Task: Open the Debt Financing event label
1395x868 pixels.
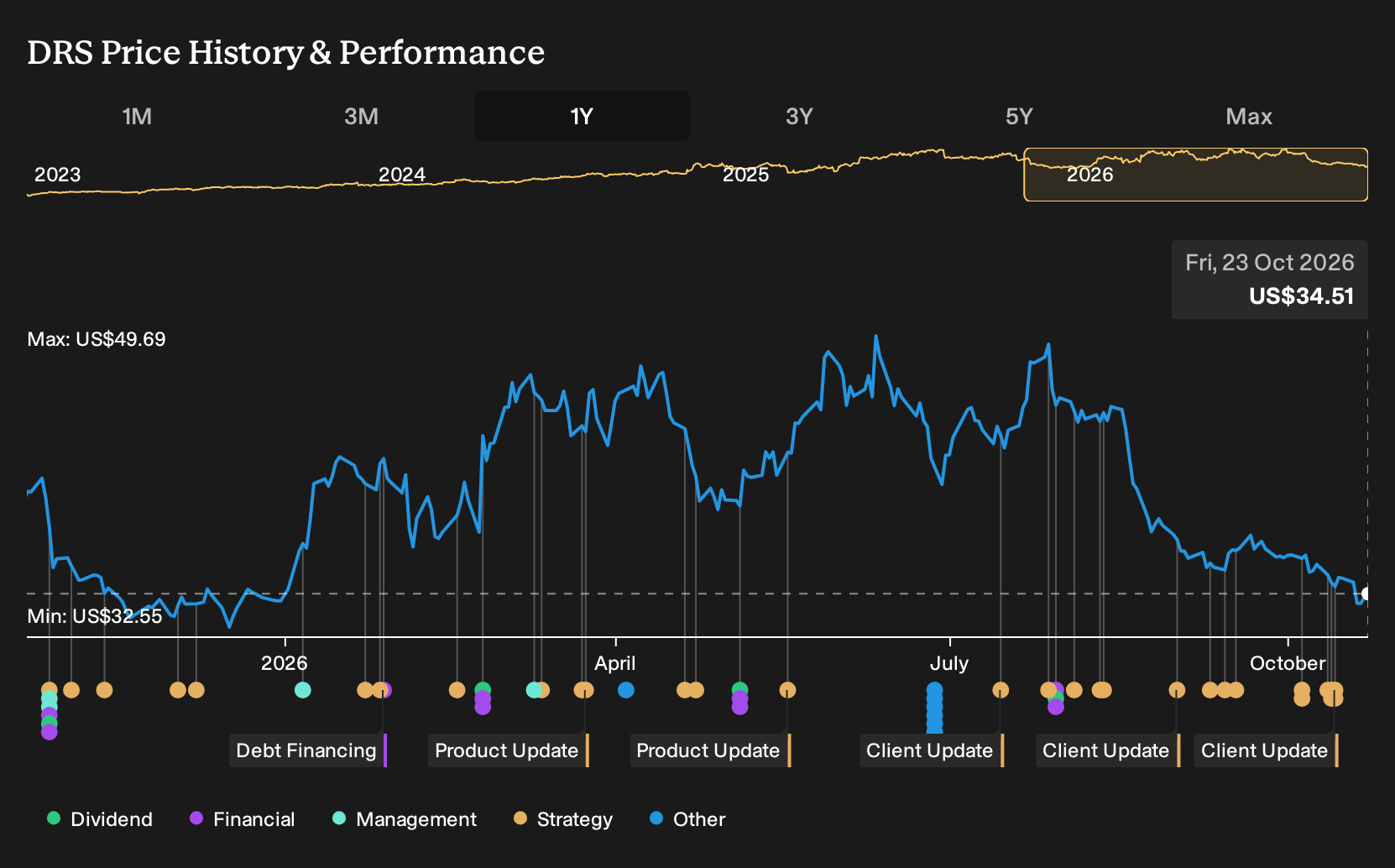Action: point(307,750)
